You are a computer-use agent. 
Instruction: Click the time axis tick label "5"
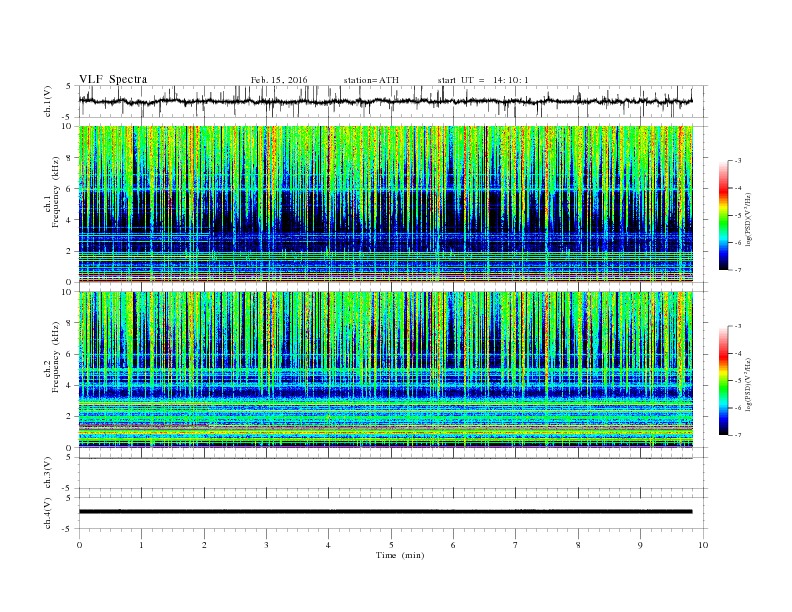tap(391, 545)
